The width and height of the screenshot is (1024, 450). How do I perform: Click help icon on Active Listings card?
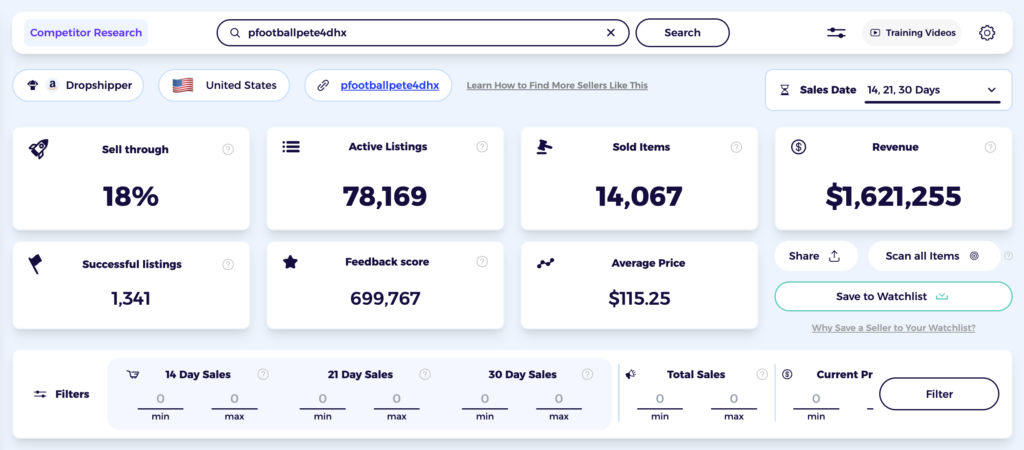click(482, 146)
